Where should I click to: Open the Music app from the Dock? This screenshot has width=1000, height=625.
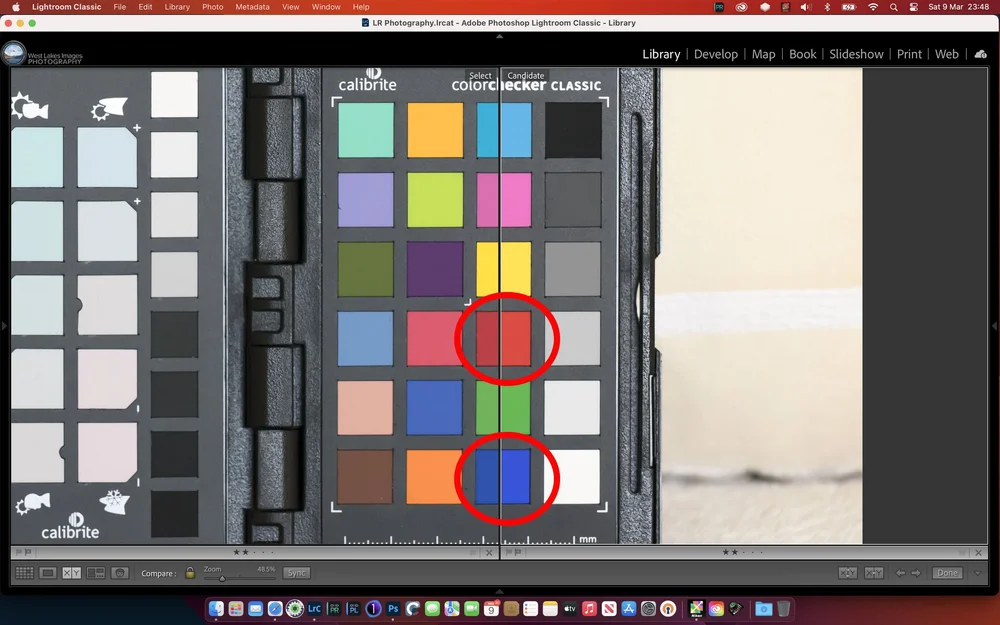tap(589, 608)
